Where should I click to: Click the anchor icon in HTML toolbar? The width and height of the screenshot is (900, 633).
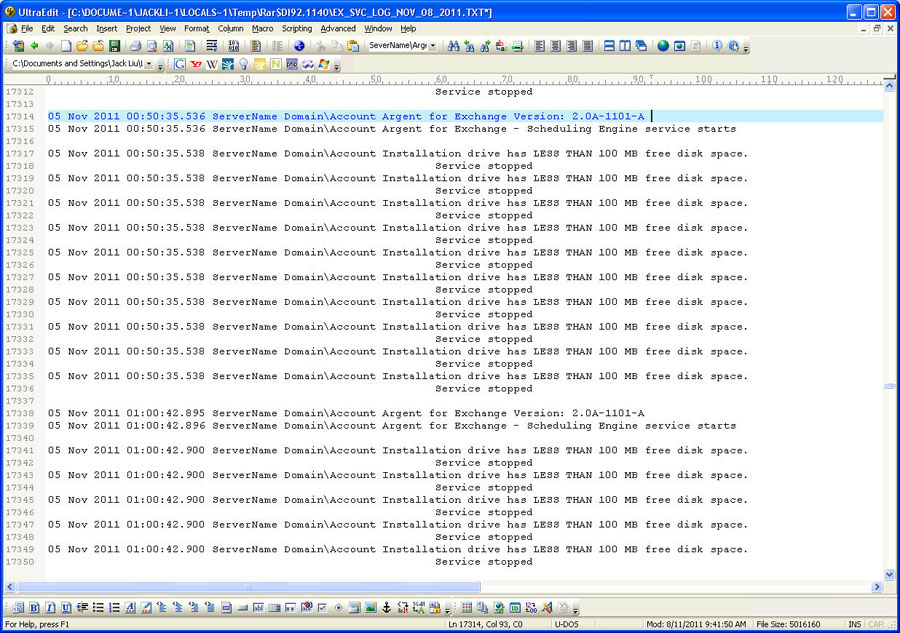pos(388,608)
